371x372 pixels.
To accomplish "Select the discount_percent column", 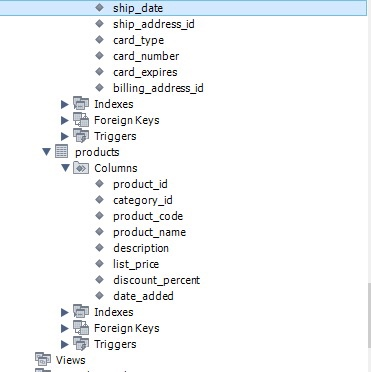I will 156,280.
